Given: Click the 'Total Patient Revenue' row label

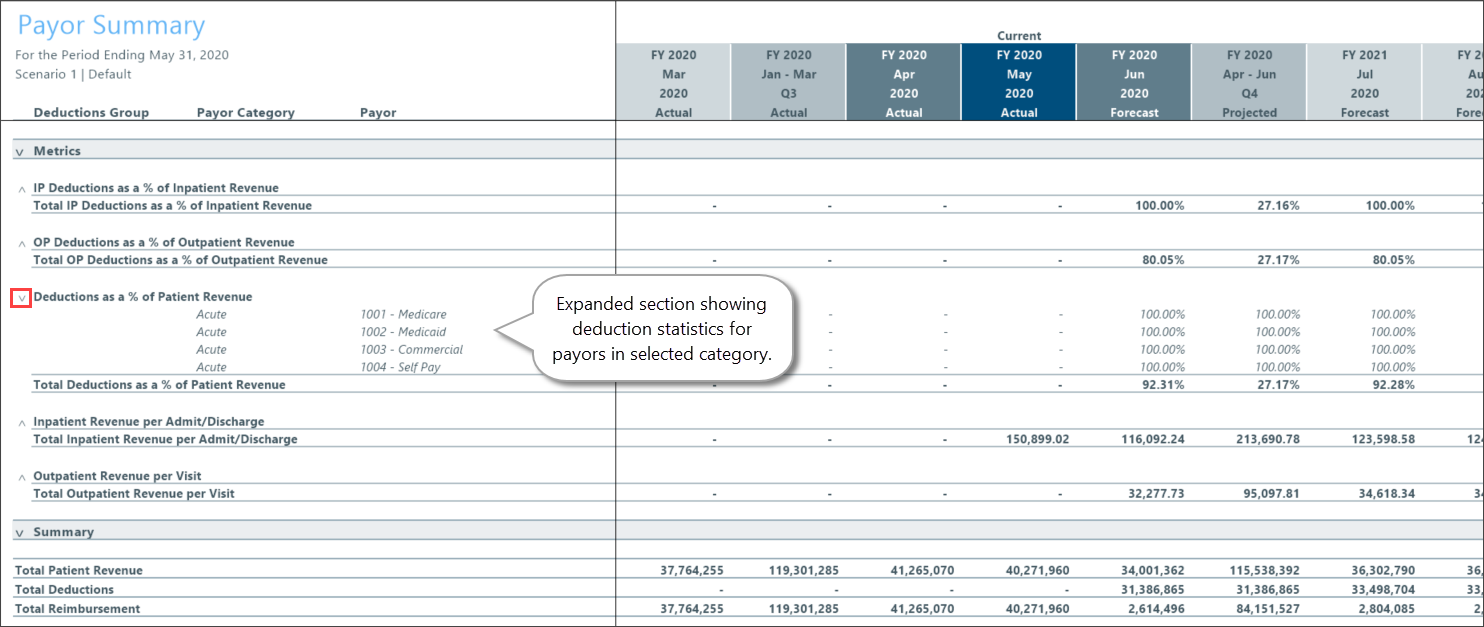Looking at the screenshot, I should (x=79, y=571).
